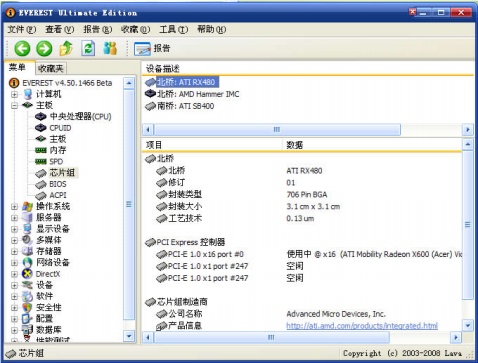Click the 显示设备 monitor icon
The image size is (478, 363).
(x=27, y=229)
